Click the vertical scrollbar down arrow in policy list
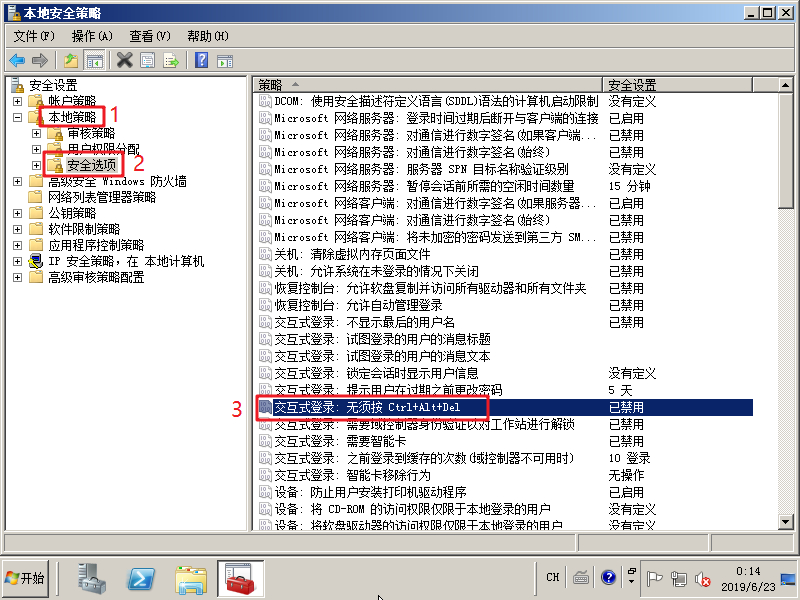This screenshot has width=800, height=600. (786, 524)
